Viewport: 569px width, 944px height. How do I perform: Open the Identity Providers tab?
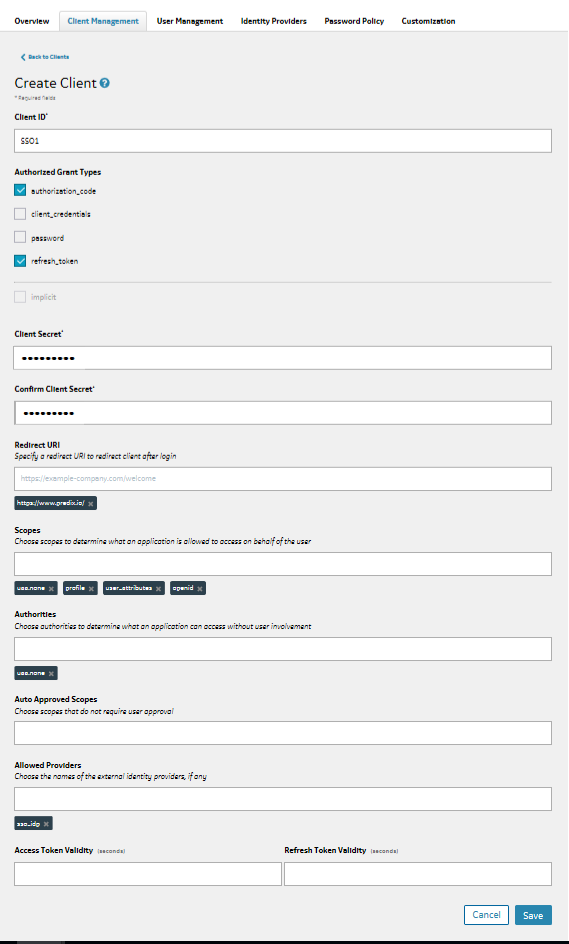273,21
